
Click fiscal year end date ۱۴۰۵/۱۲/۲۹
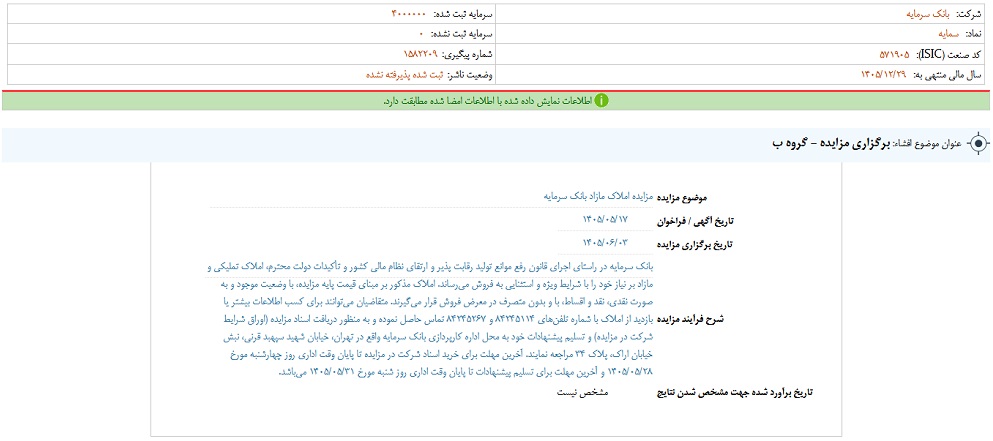[885, 75]
